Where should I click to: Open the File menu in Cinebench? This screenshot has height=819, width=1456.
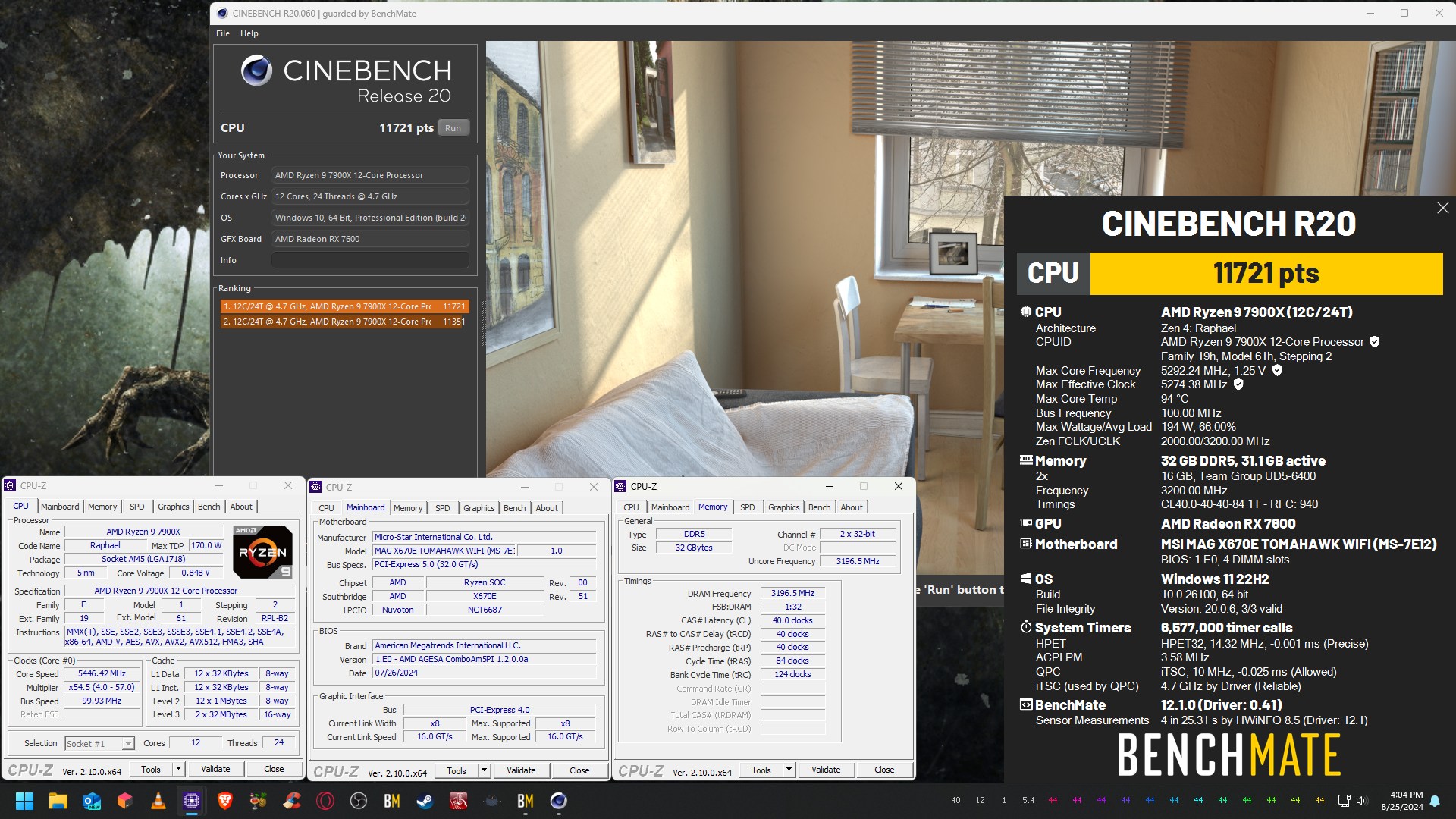coord(223,33)
